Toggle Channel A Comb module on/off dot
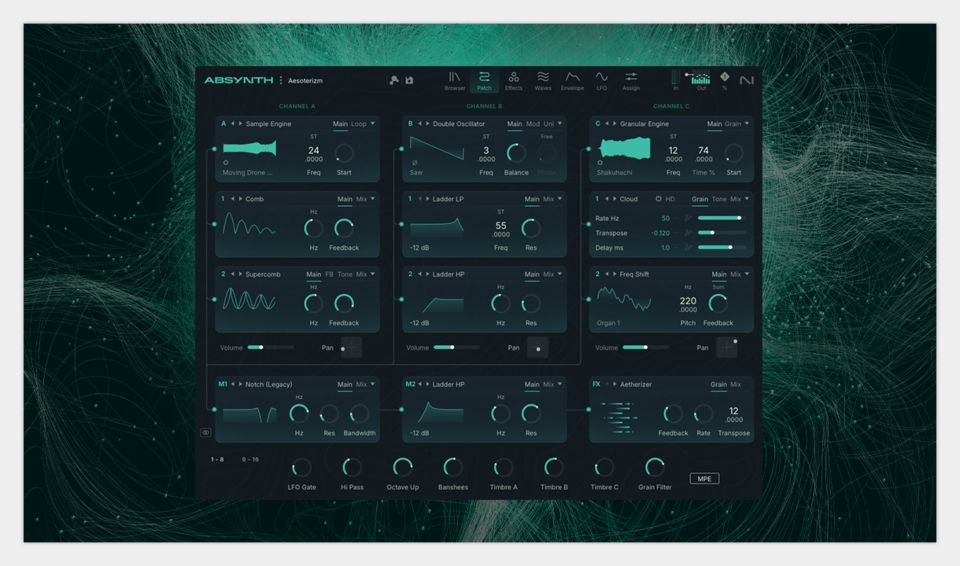Image resolution: width=960 pixels, height=566 pixels. [214, 224]
